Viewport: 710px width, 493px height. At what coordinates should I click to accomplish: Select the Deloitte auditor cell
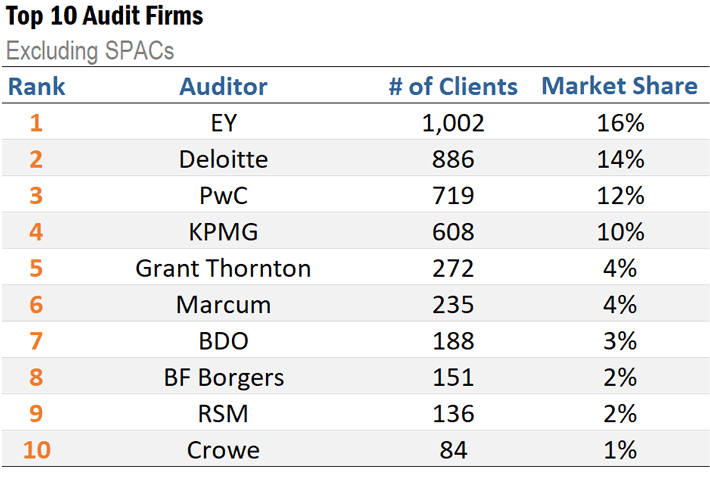(223, 159)
